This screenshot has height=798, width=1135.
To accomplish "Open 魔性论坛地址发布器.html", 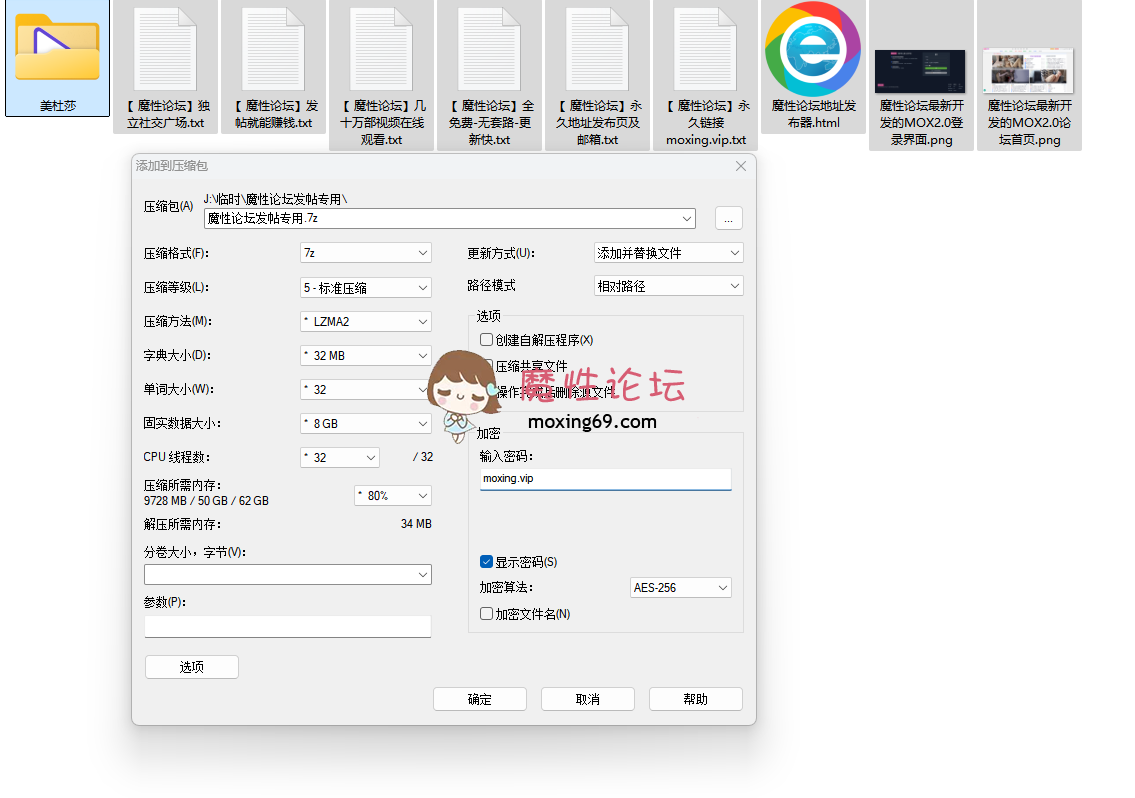I will point(813,60).
